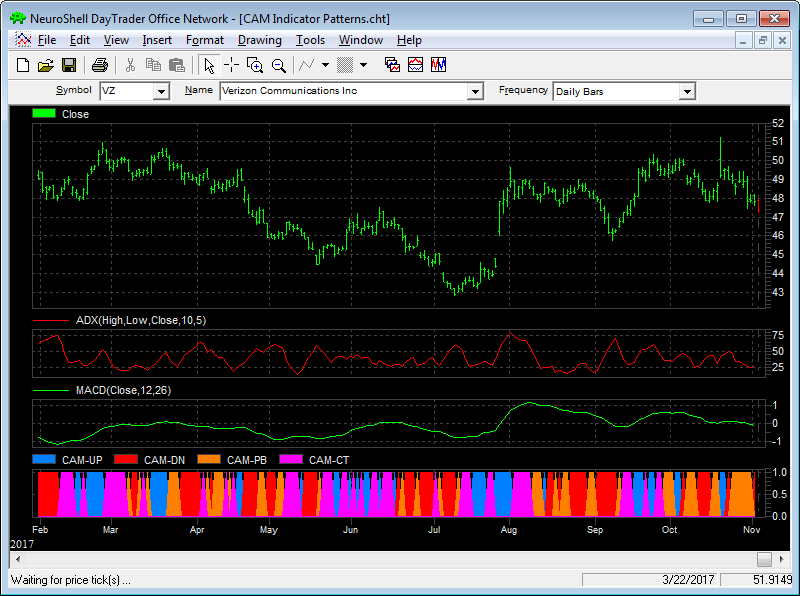Click the red-blue indicator wizard icon
800x596 pixels.
point(415,65)
